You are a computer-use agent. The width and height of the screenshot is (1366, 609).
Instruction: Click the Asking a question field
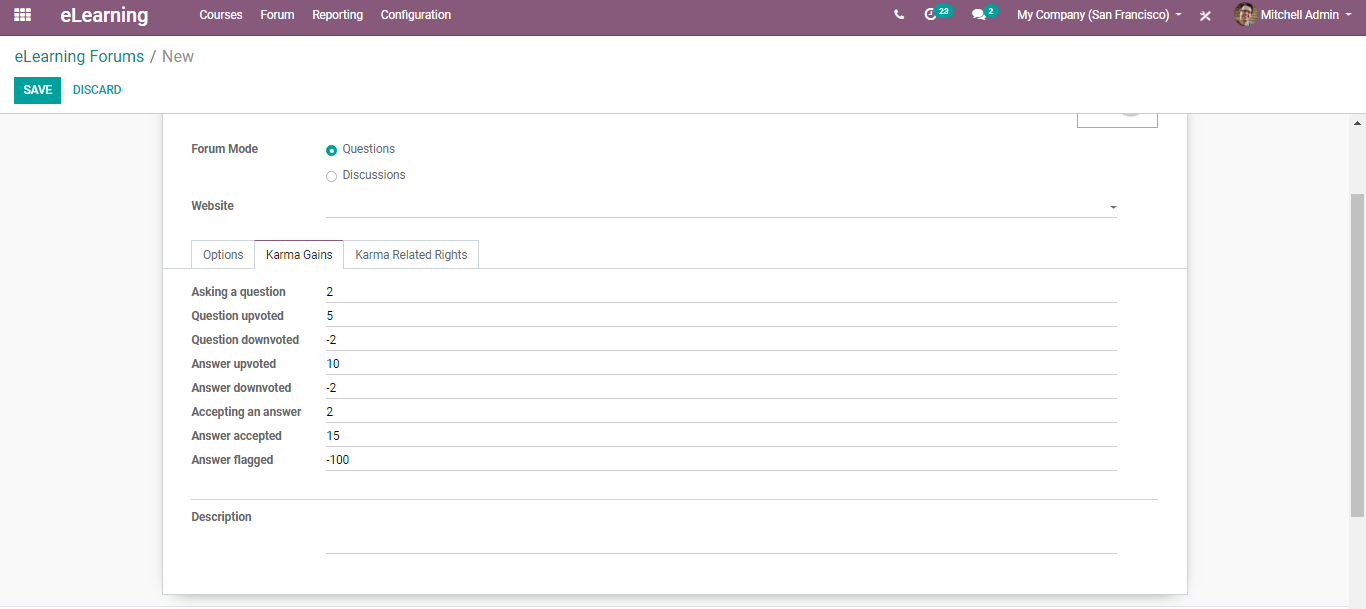721,292
